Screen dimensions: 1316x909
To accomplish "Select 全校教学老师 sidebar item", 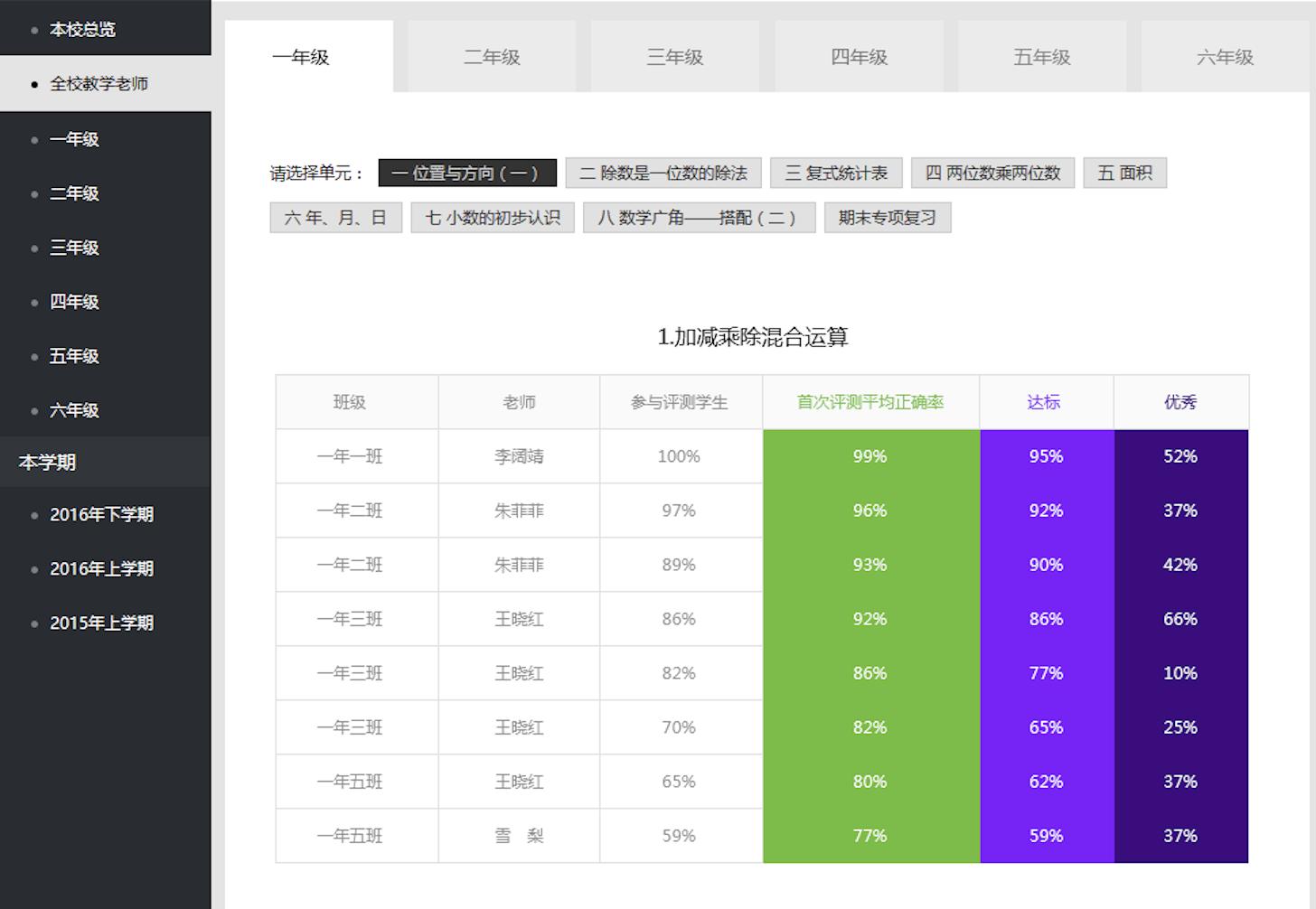I will point(99,84).
